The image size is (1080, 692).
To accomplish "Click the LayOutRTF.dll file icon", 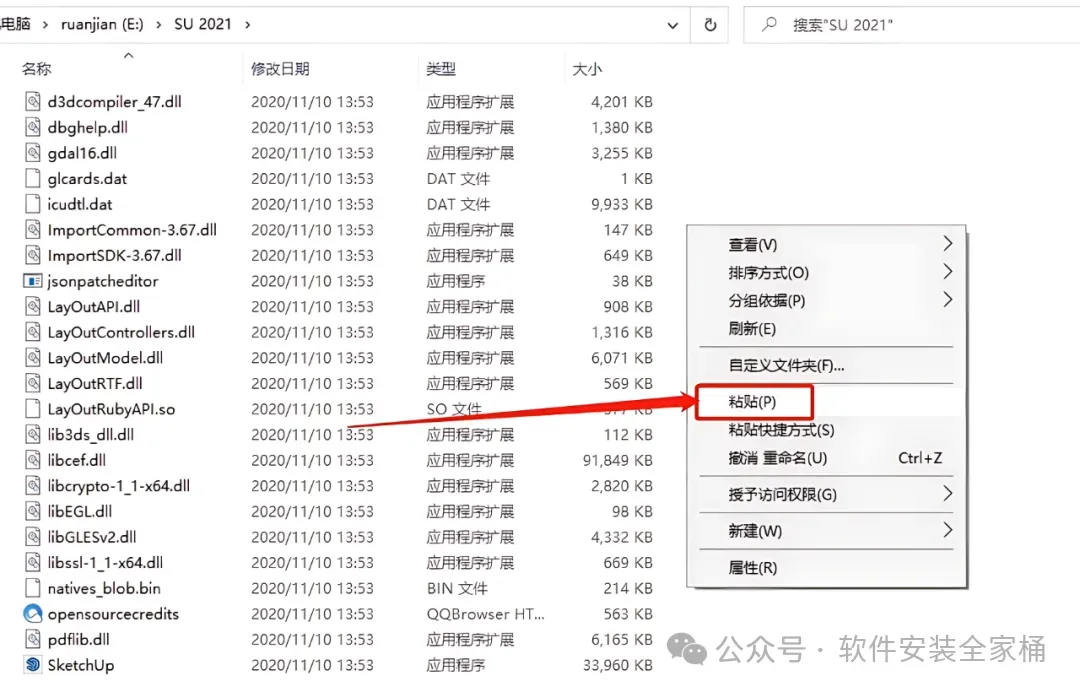I will click(x=32, y=384).
